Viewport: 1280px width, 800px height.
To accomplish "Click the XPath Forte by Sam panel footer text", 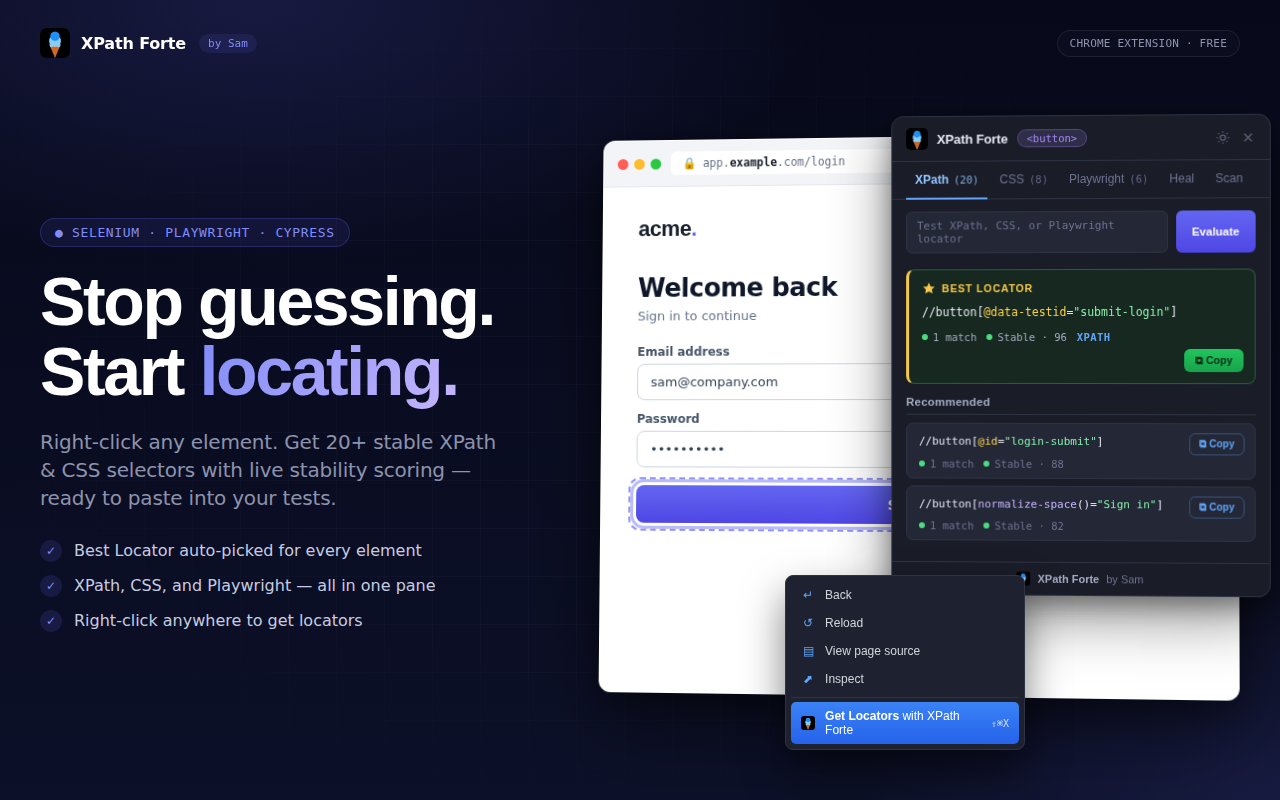I will (x=1090, y=579).
